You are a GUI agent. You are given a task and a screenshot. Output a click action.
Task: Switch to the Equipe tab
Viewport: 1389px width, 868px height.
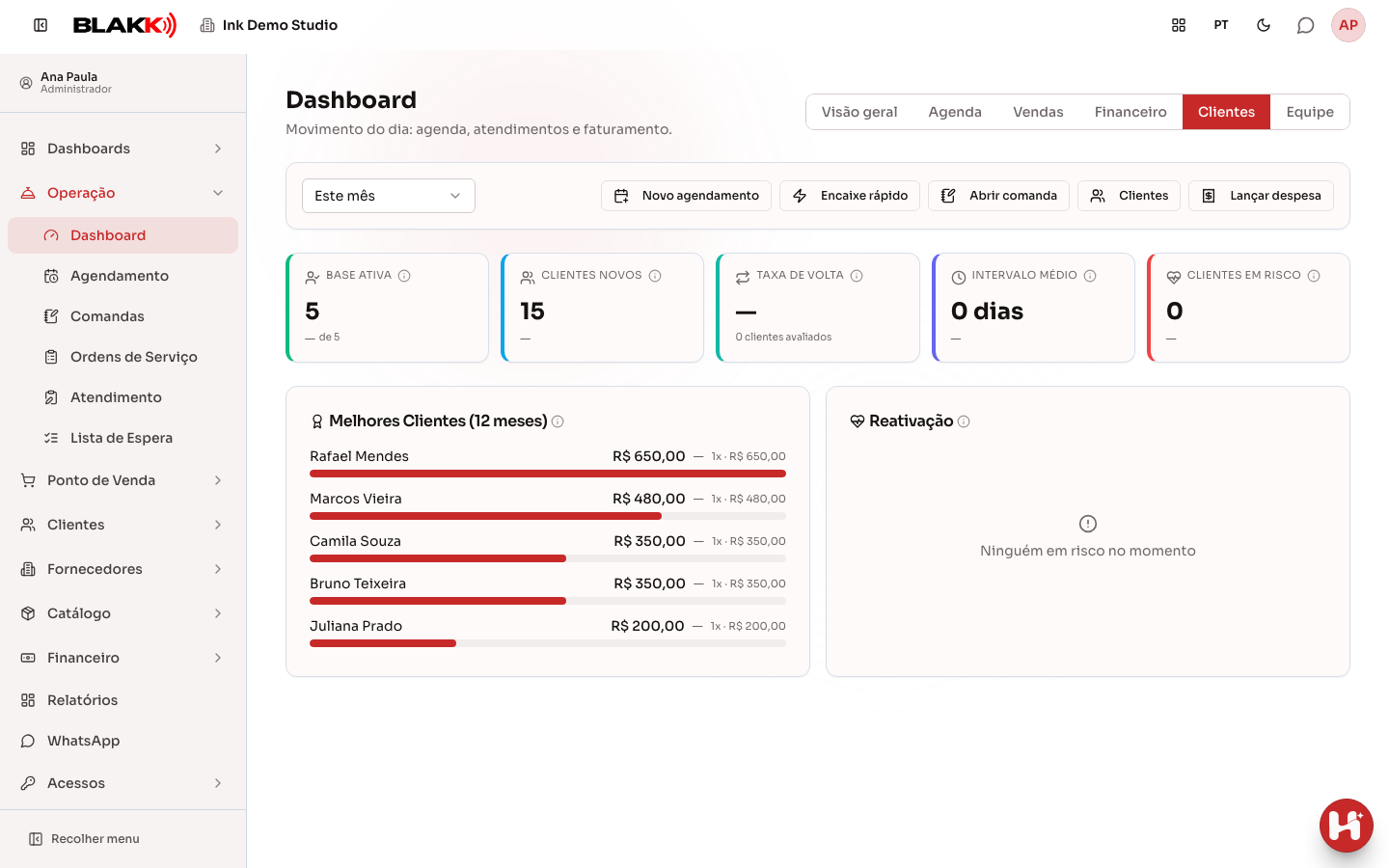click(x=1310, y=112)
